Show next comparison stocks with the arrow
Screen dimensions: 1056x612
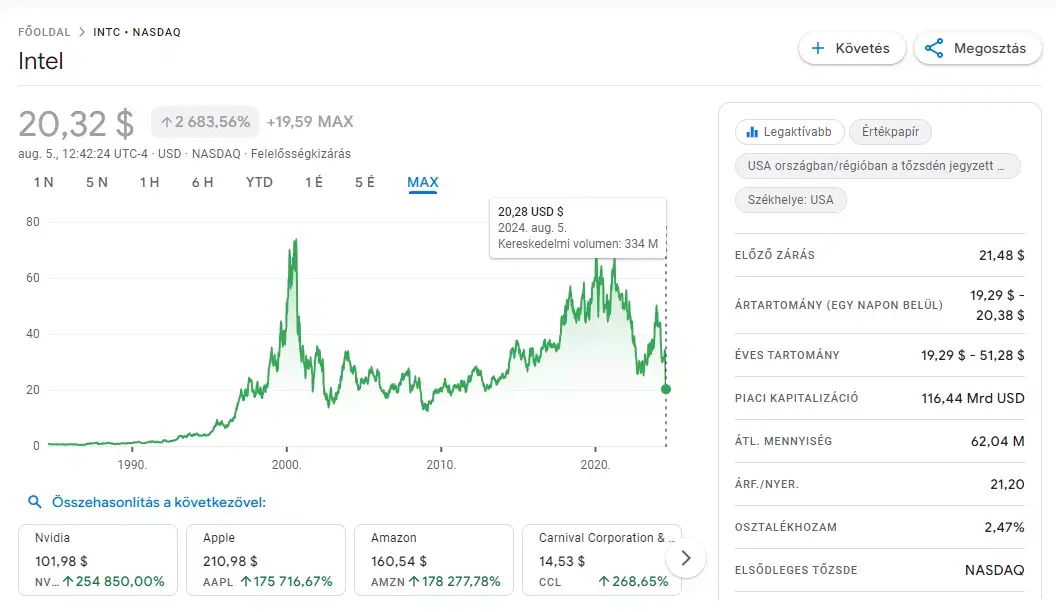click(x=686, y=558)
